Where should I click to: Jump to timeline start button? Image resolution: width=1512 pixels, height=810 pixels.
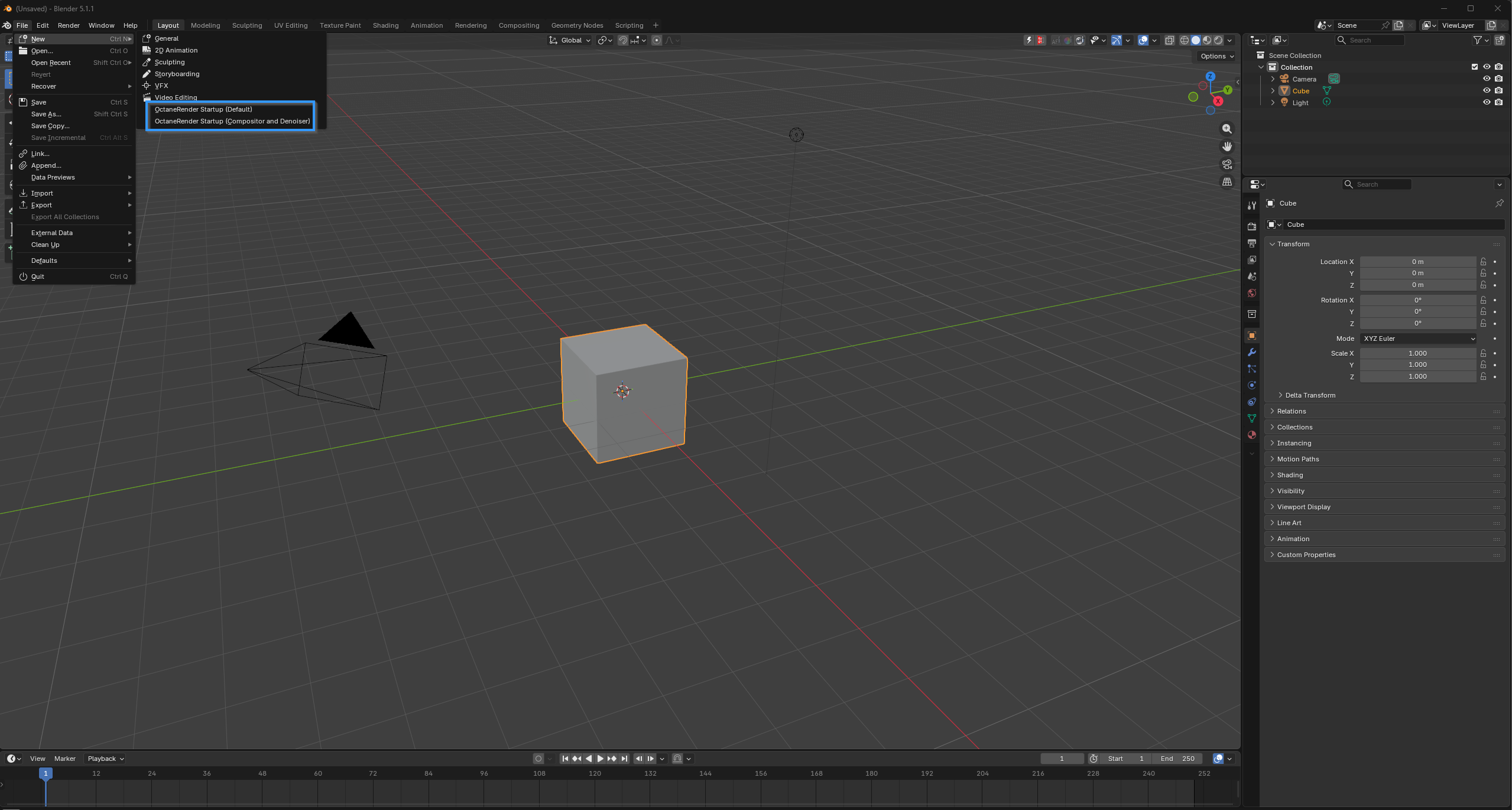pos(565,759)
